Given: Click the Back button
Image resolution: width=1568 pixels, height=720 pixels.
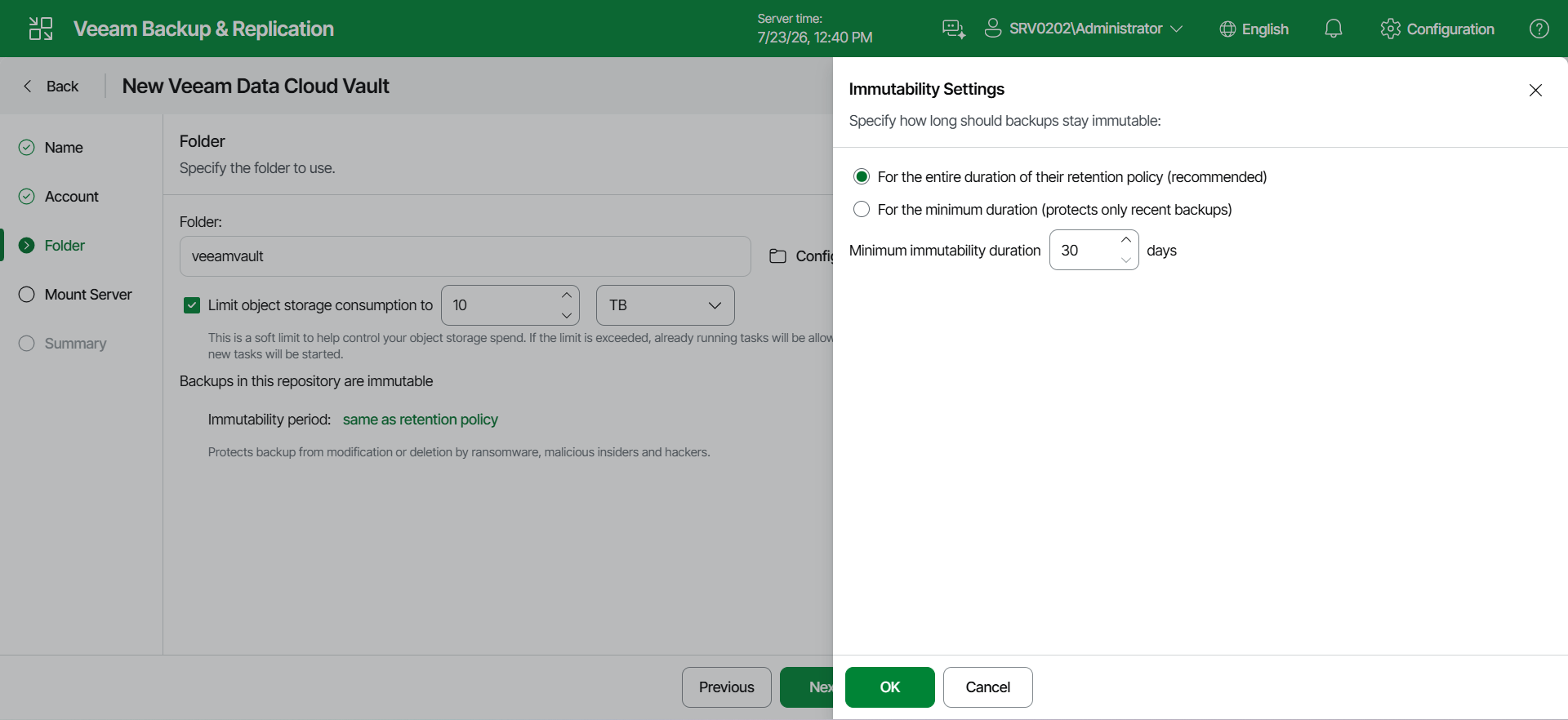Looking at the screenshot, I should [51, 87].
